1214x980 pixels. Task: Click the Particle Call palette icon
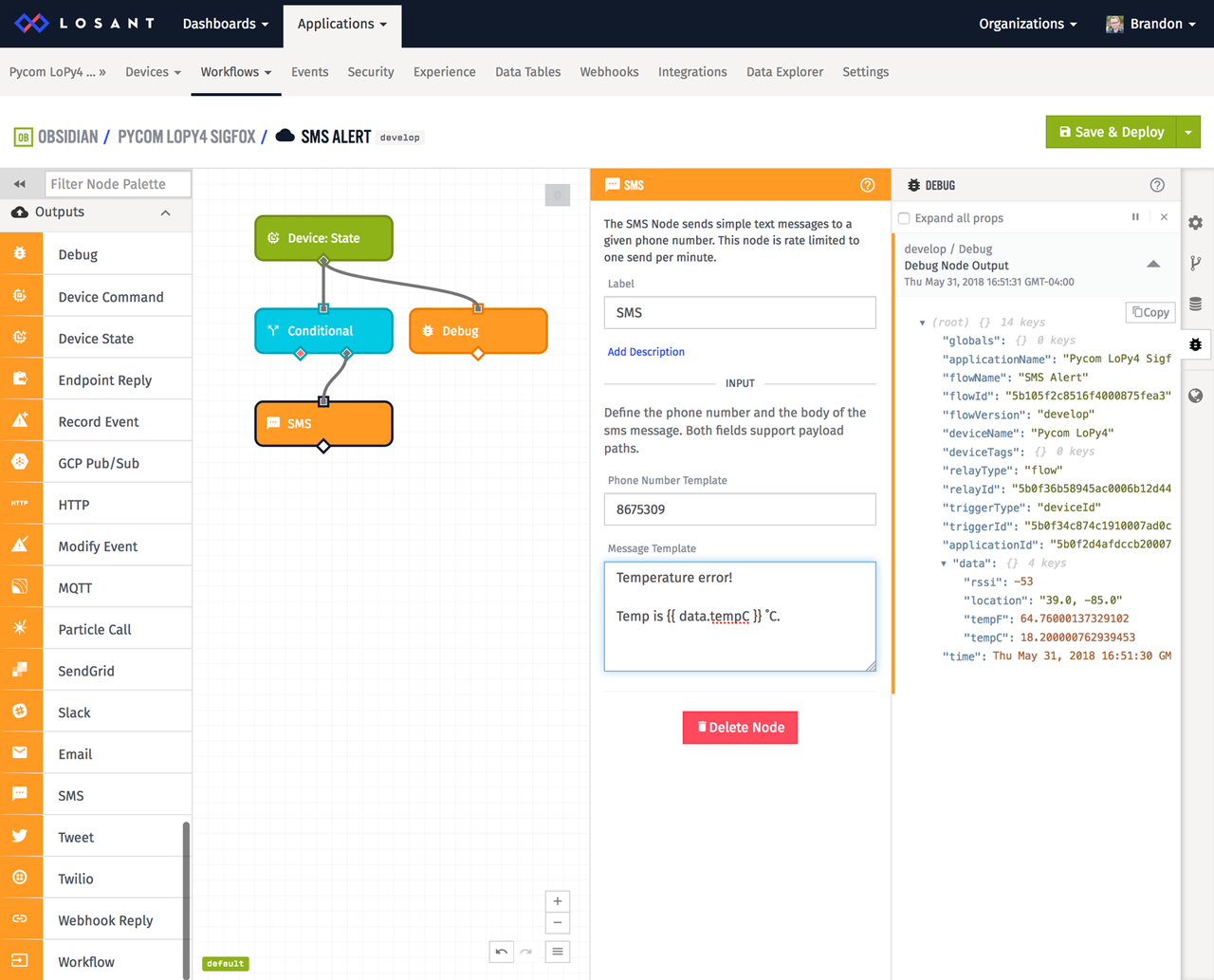[21, 629]
